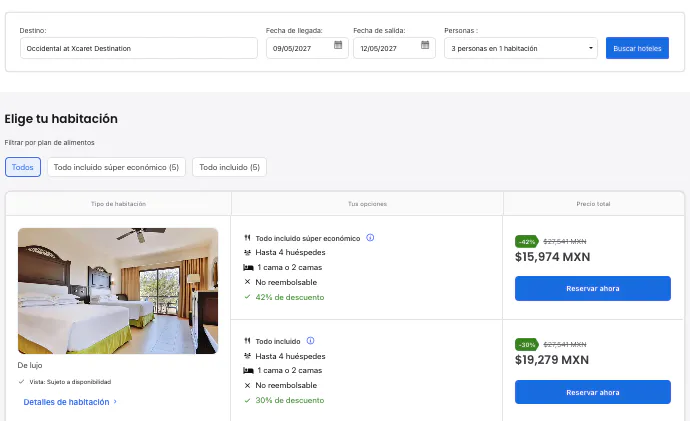Open the departure date calendar icon
690x421 pixels.
click(x=425, y=45)
